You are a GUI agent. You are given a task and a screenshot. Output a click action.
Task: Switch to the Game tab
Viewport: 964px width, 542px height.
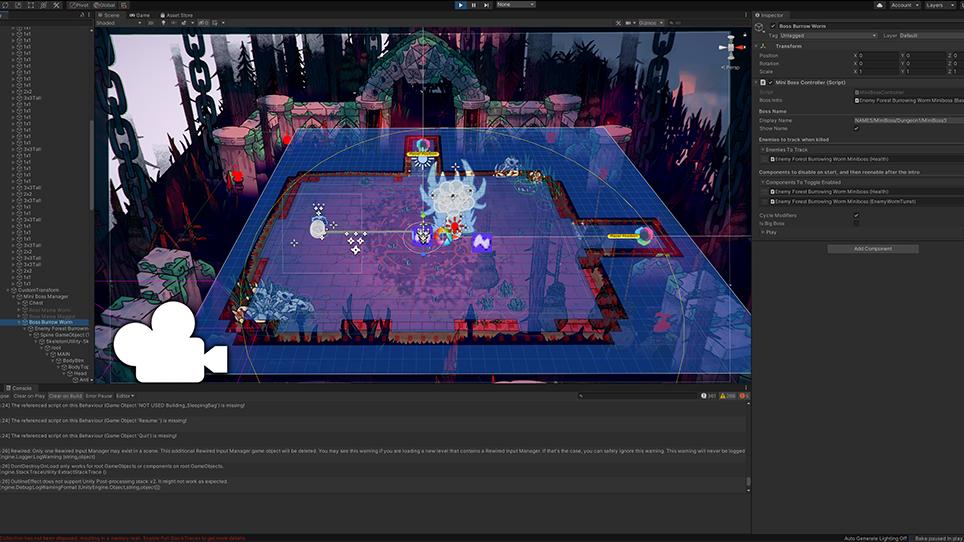[x=140, y=15]
